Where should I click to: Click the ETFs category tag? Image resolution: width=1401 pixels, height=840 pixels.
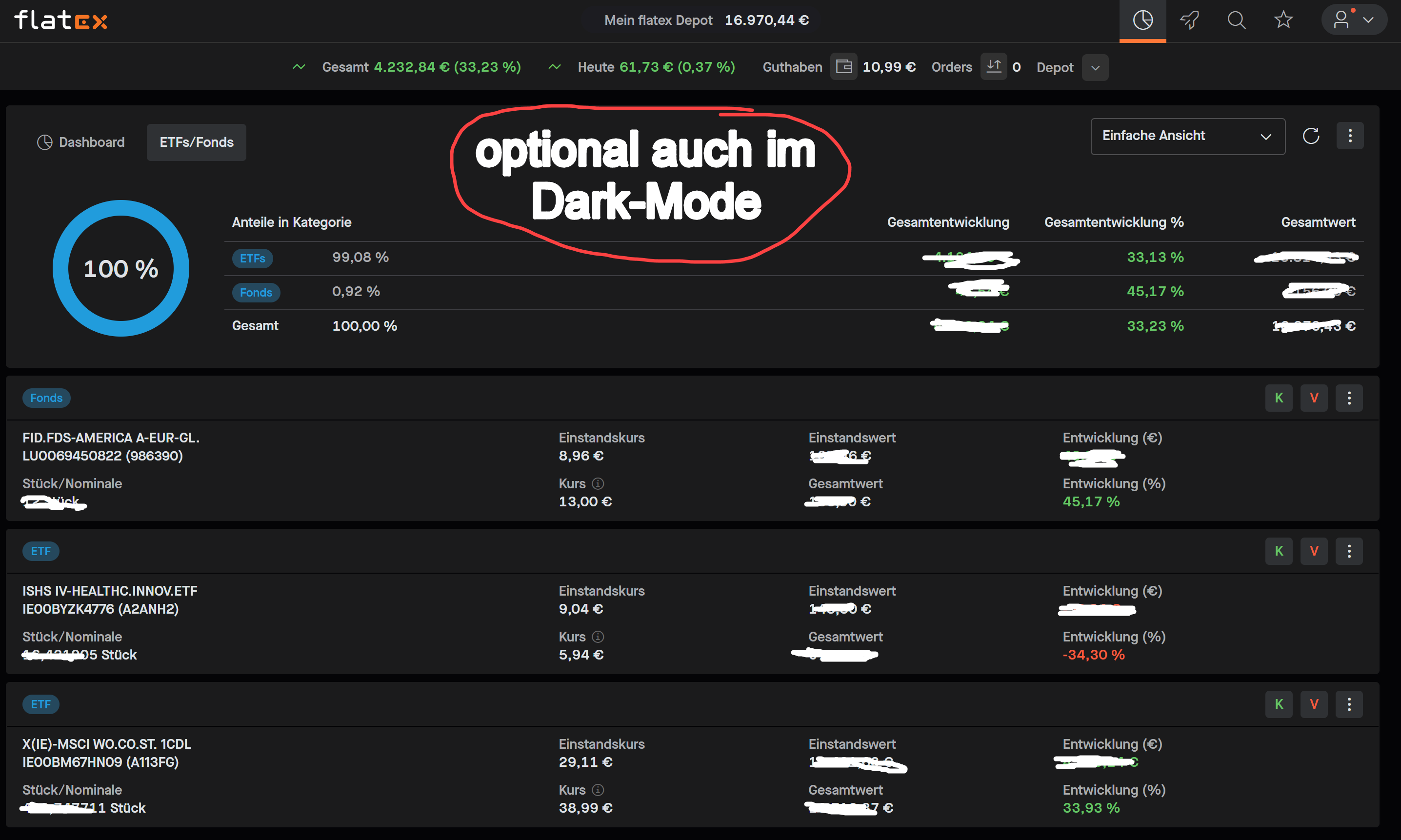(x=253, y=258)
